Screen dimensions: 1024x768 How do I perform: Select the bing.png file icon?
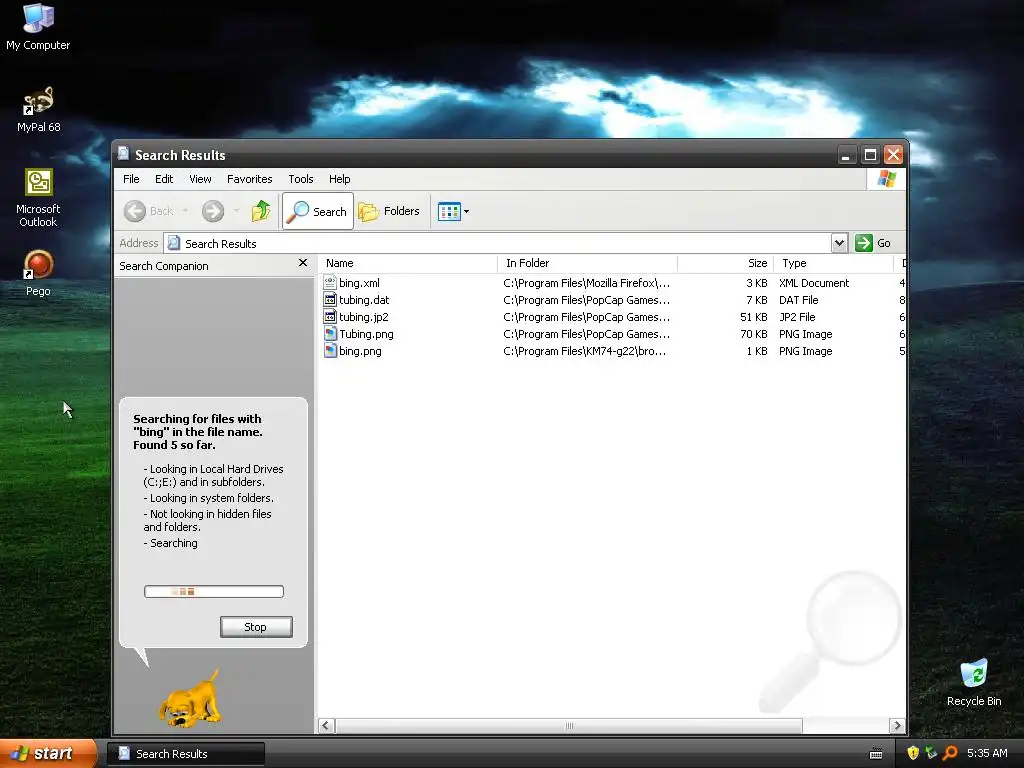[330, 351]
